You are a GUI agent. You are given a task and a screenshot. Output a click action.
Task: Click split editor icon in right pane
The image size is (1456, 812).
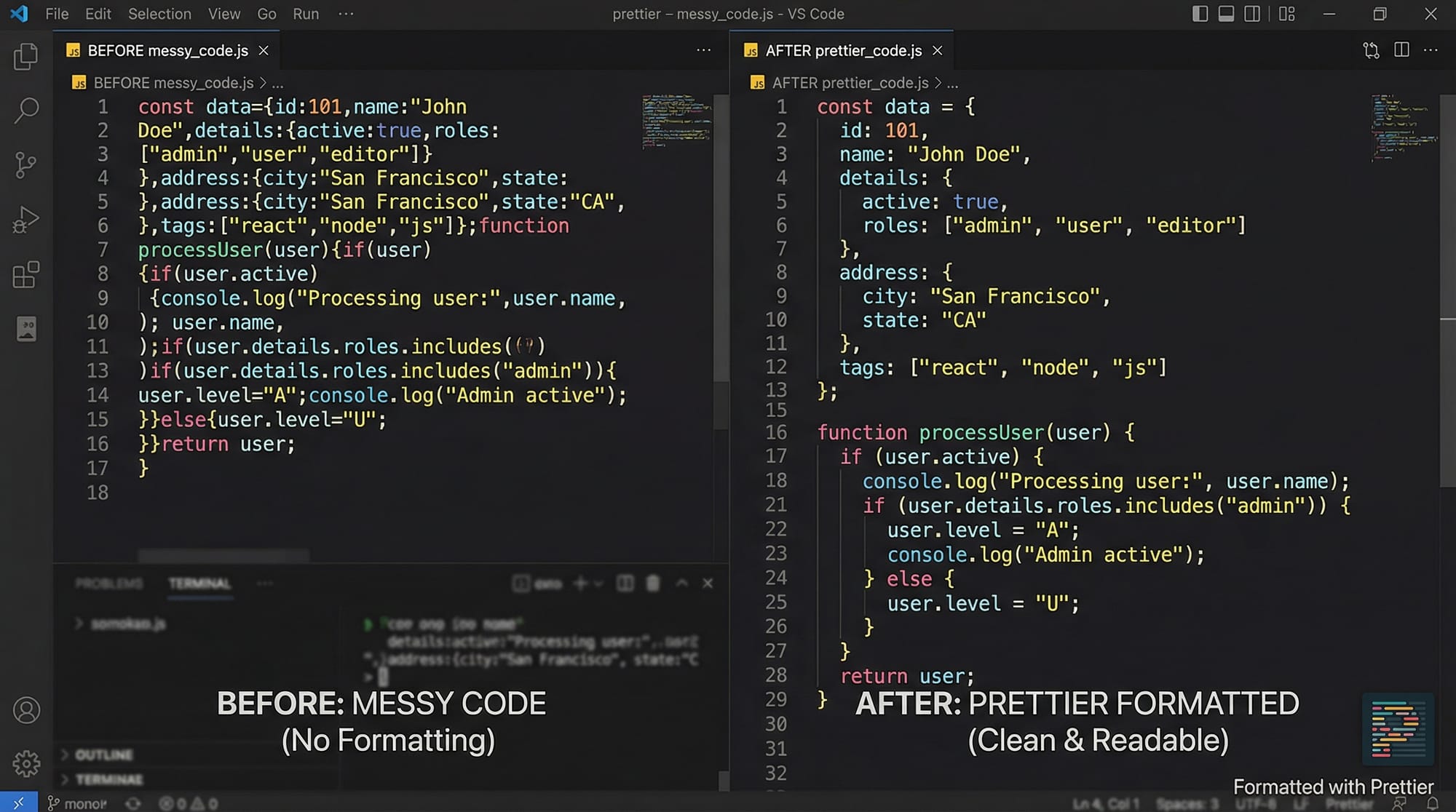click(1401, 50)
